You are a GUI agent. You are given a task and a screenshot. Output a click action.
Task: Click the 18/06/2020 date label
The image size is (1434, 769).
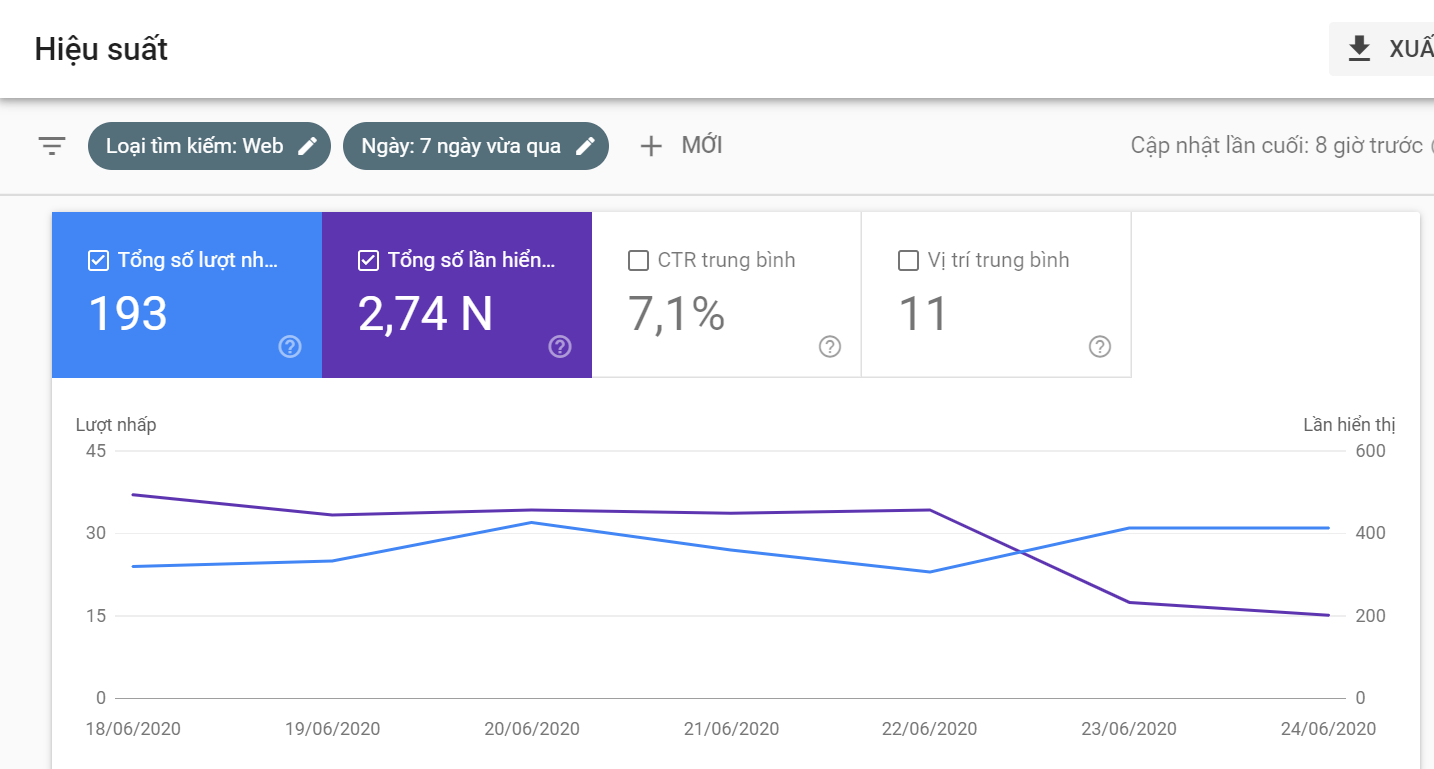(133, 729)
